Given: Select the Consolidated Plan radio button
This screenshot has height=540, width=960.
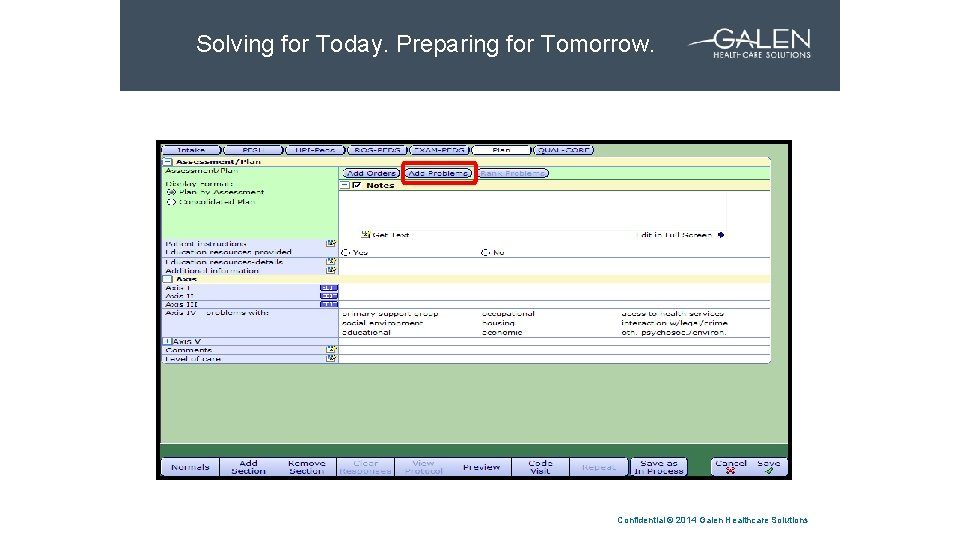Looking at the screenshot, I should (x=171, y=201).
